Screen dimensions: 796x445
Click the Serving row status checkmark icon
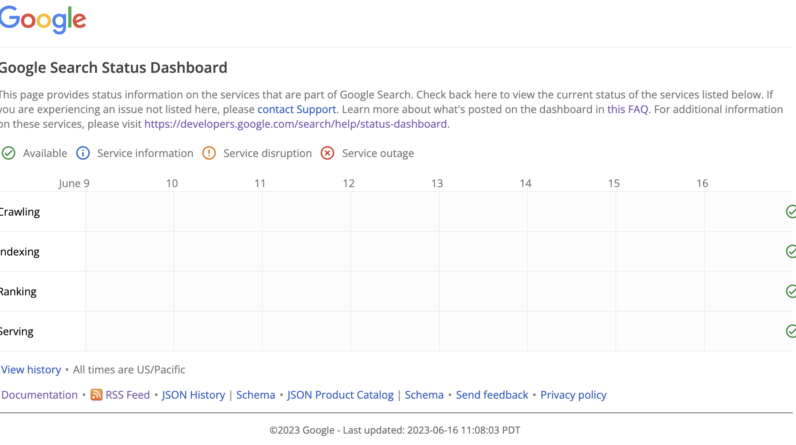(790, 331)
